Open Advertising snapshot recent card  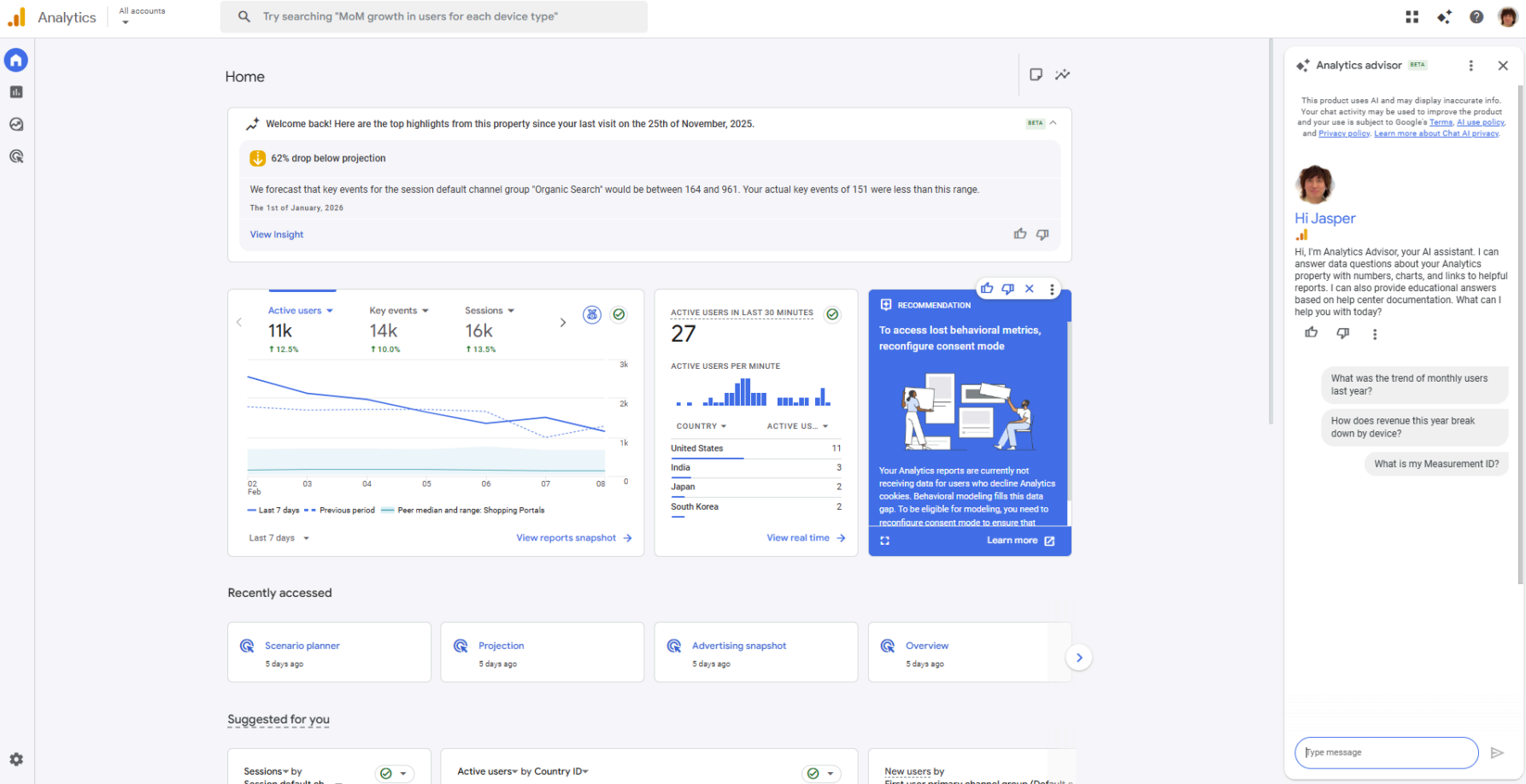[x=756, y=652]
